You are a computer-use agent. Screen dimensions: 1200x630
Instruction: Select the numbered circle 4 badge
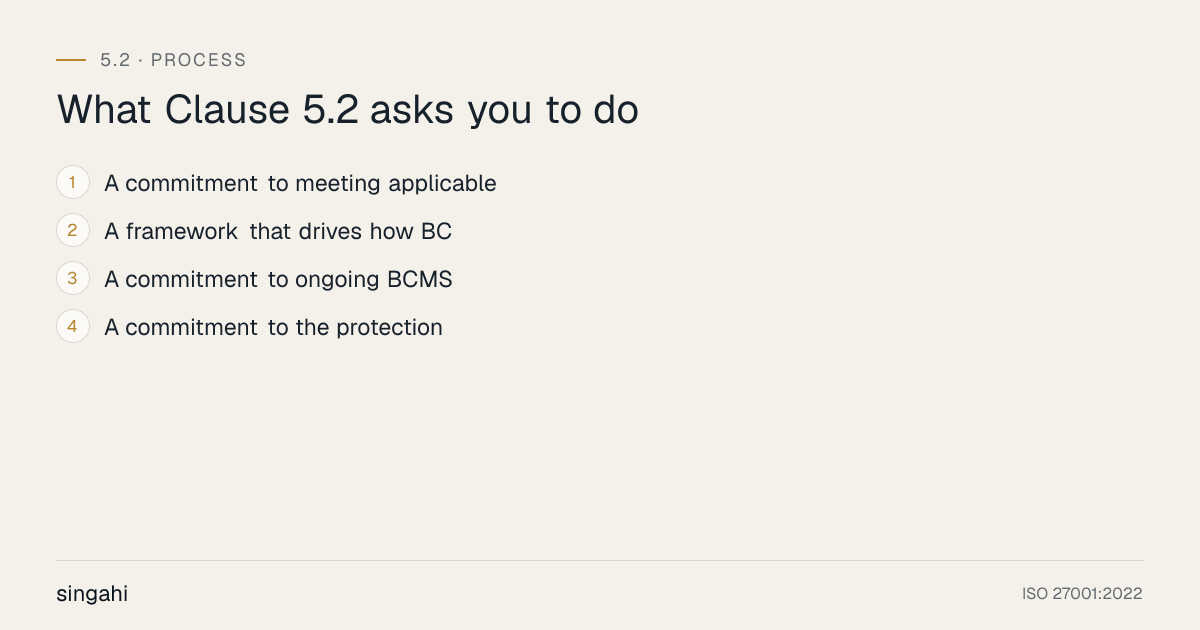[73, 327]
